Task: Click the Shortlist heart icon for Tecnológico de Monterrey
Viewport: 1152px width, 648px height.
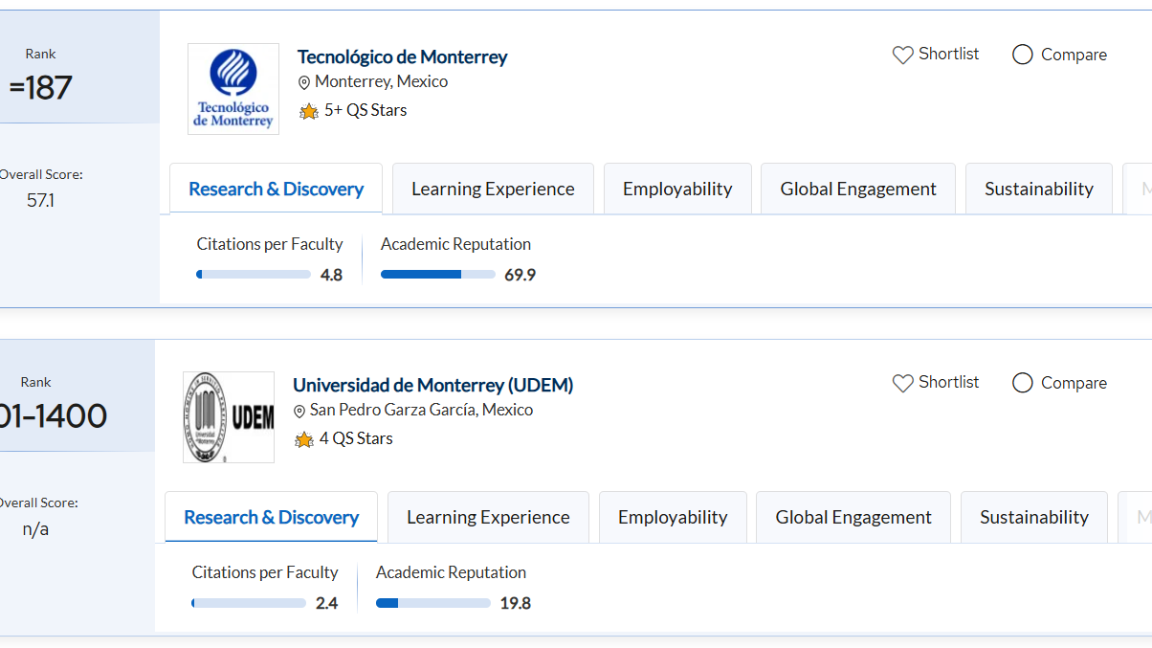Action: pos(902,54)
